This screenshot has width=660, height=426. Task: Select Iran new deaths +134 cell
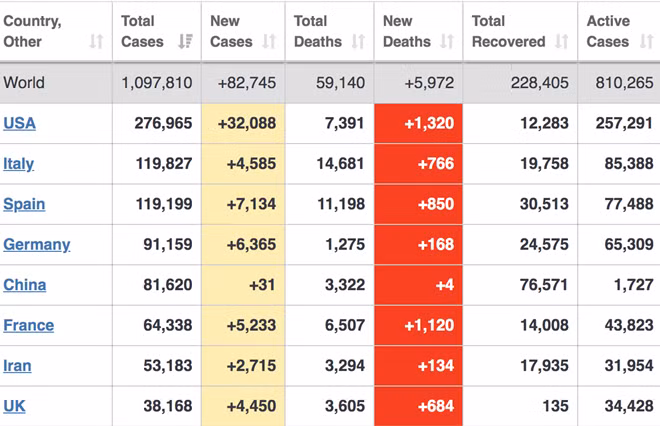click(x=418, y=366)
